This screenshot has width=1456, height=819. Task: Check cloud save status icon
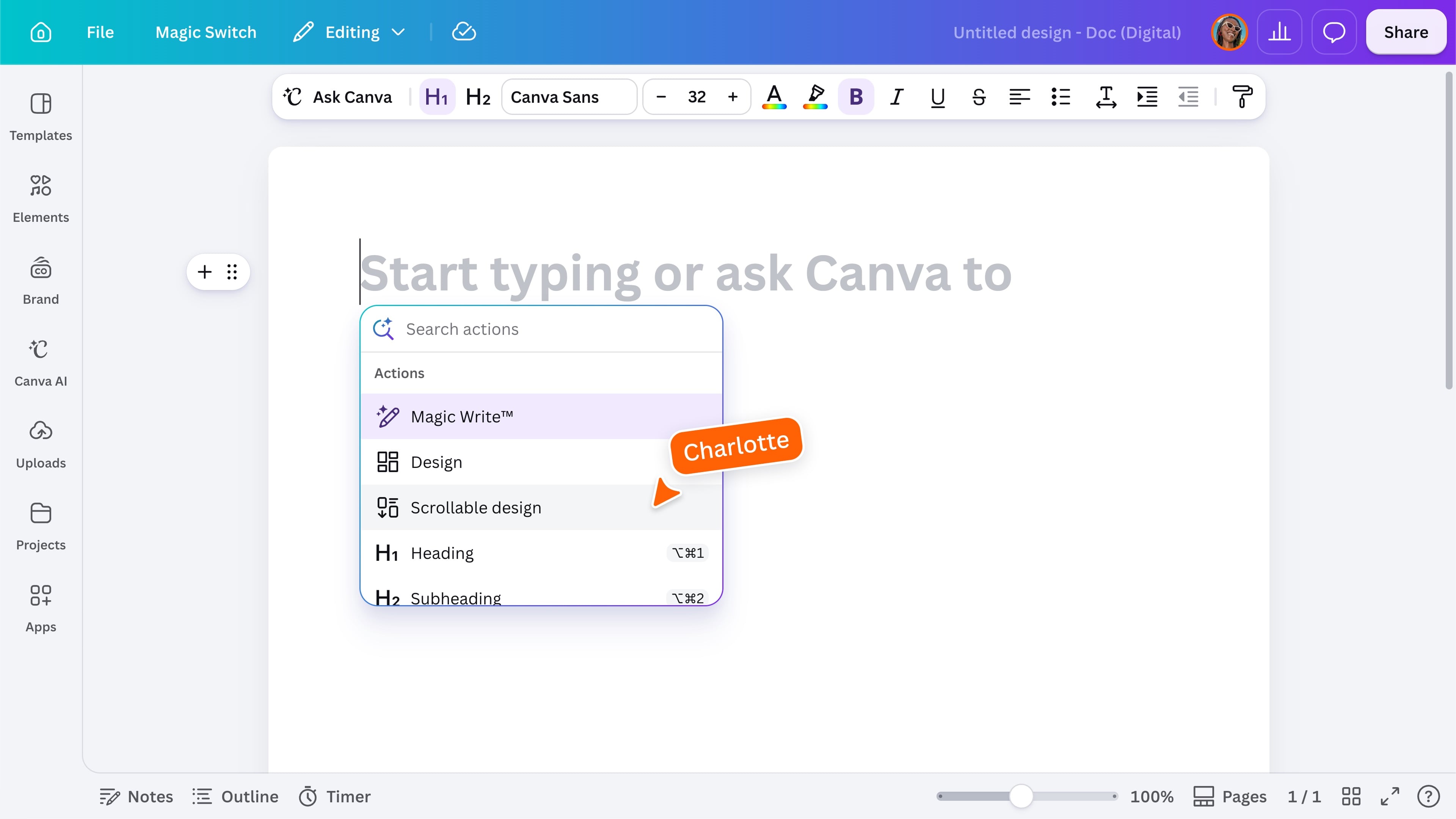tap(464, 32)
